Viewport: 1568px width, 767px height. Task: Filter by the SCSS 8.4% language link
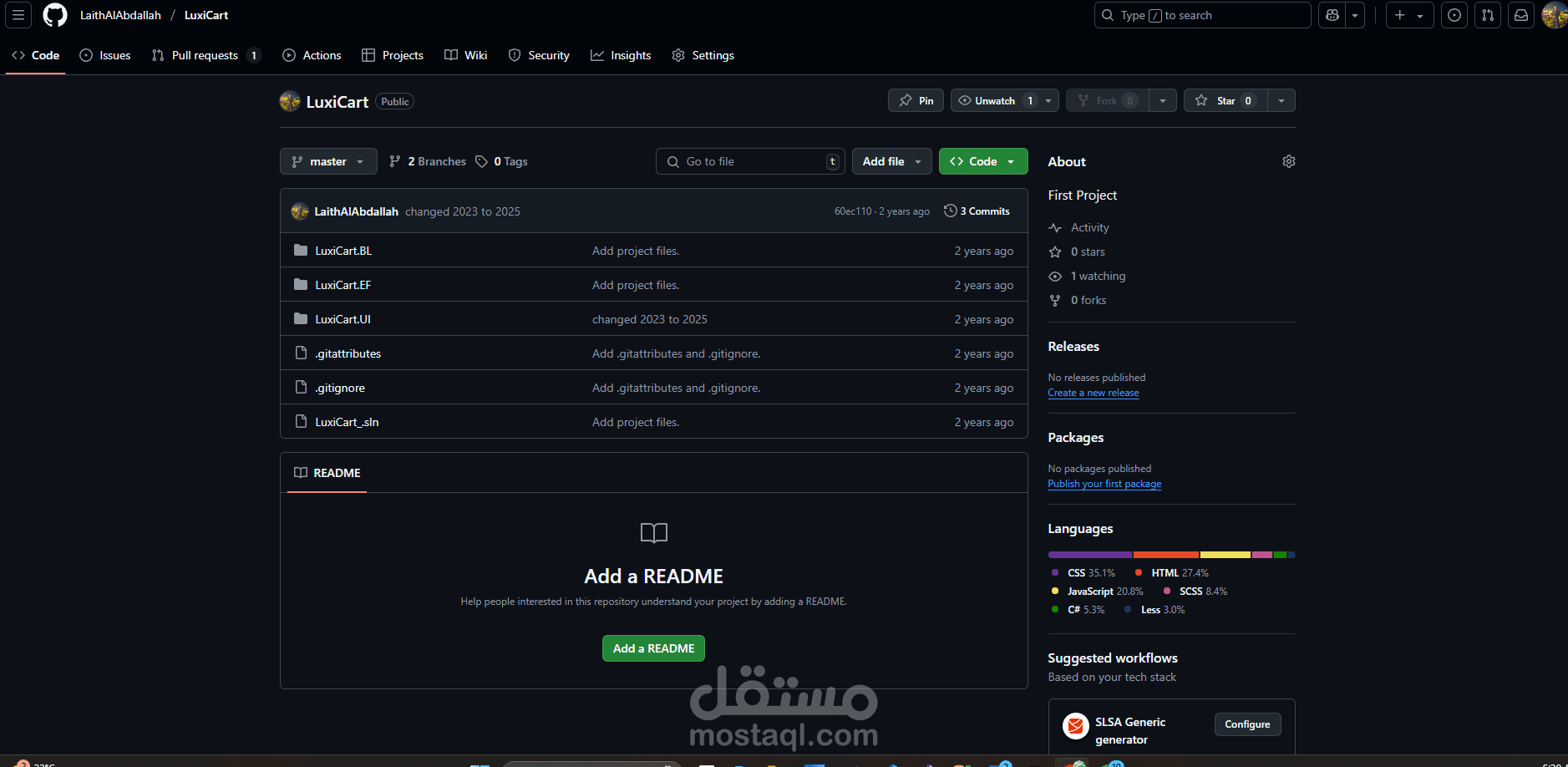coord(1195,592)
